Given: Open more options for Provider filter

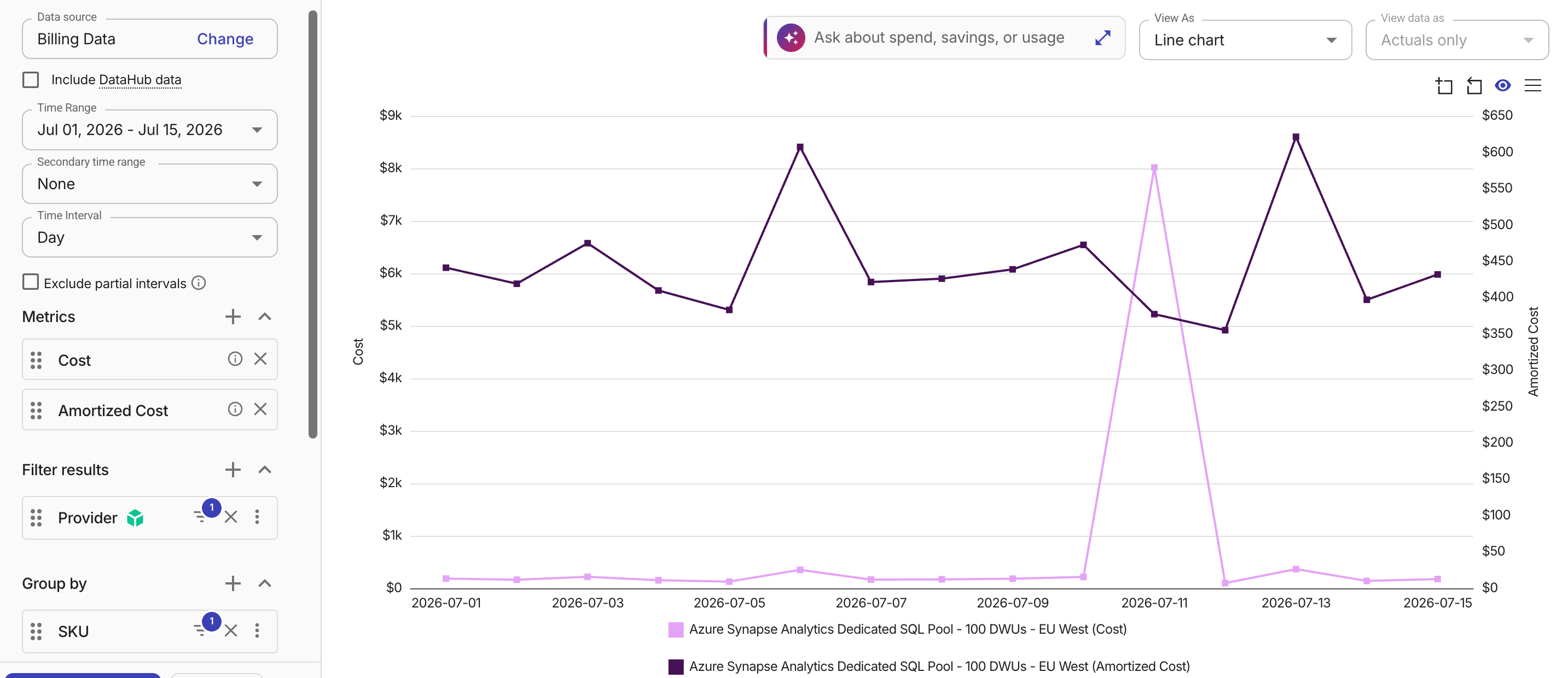Looking at the screenshot, I should tap(257, 517).
